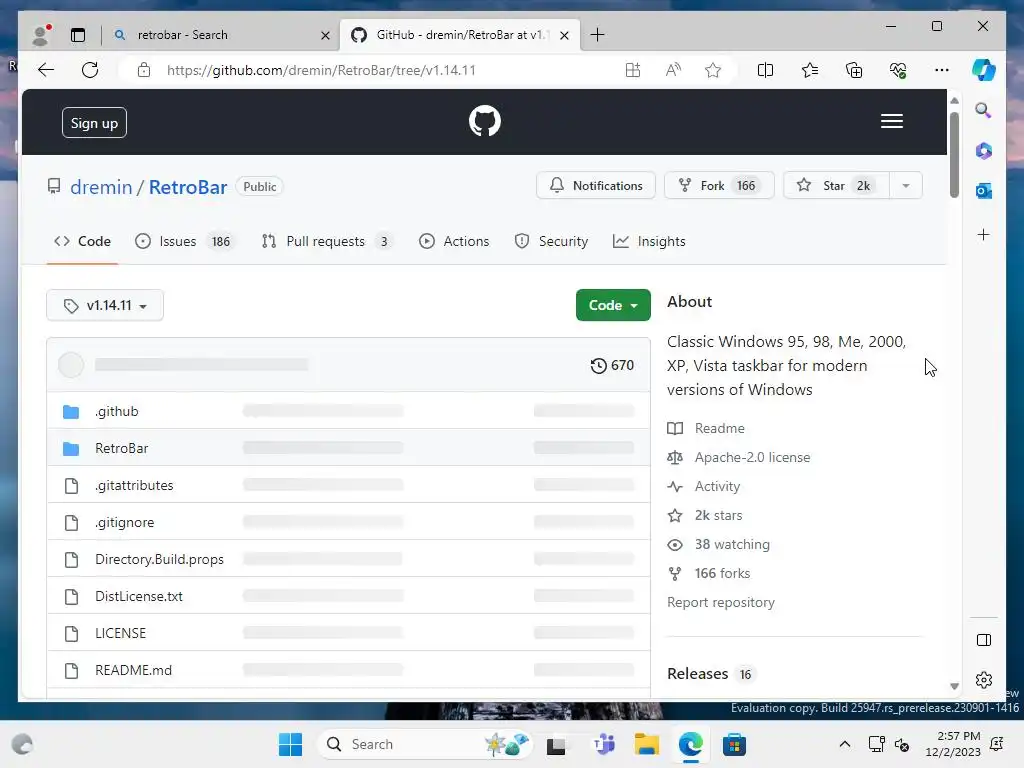The width and height of the screenshot is (1024, 768).
Task: Open the Releases 16 heading link
Action: pyautogui.click(x=710, y=673)
